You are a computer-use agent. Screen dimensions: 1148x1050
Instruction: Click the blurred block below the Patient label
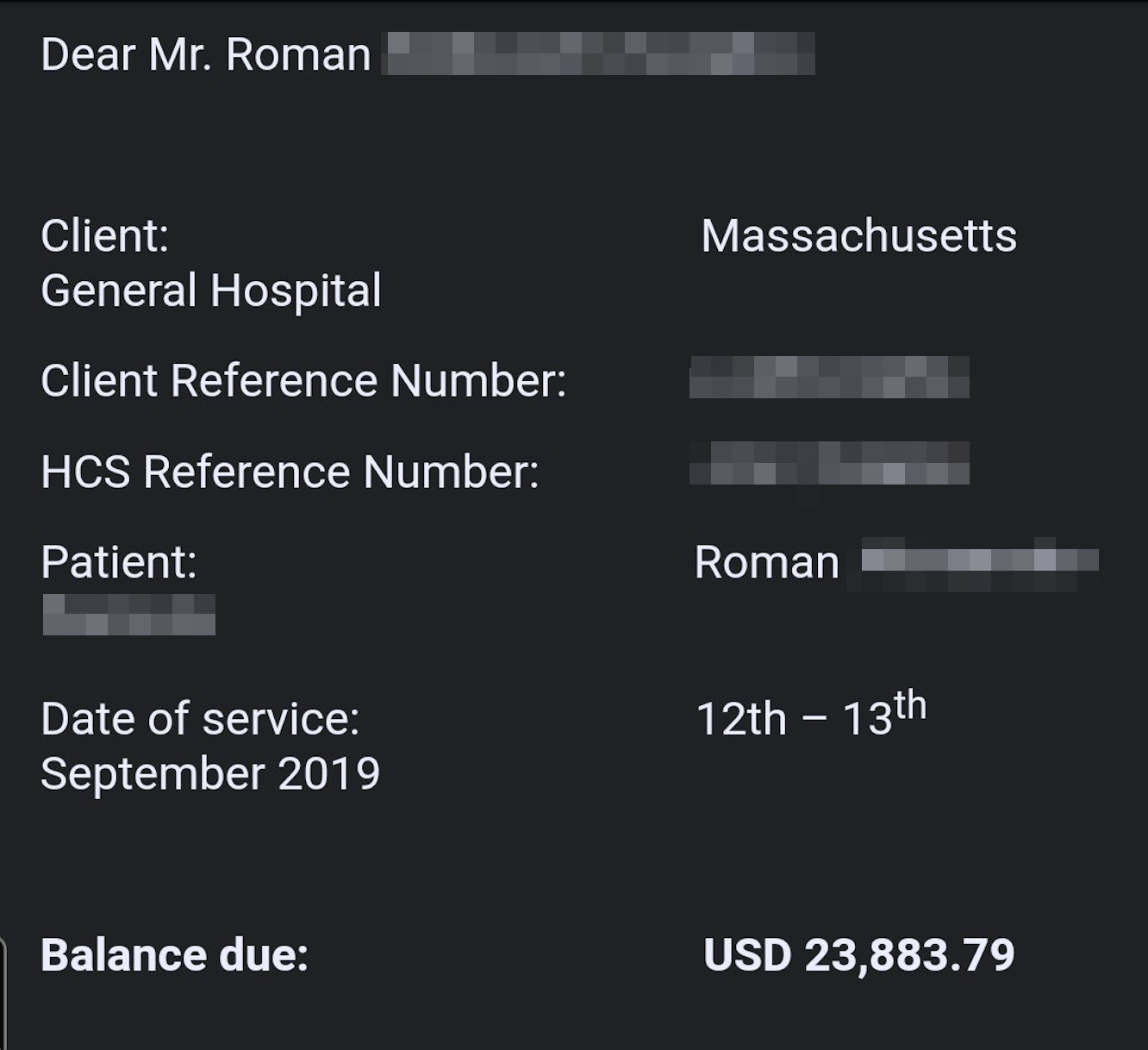[129, 615]
